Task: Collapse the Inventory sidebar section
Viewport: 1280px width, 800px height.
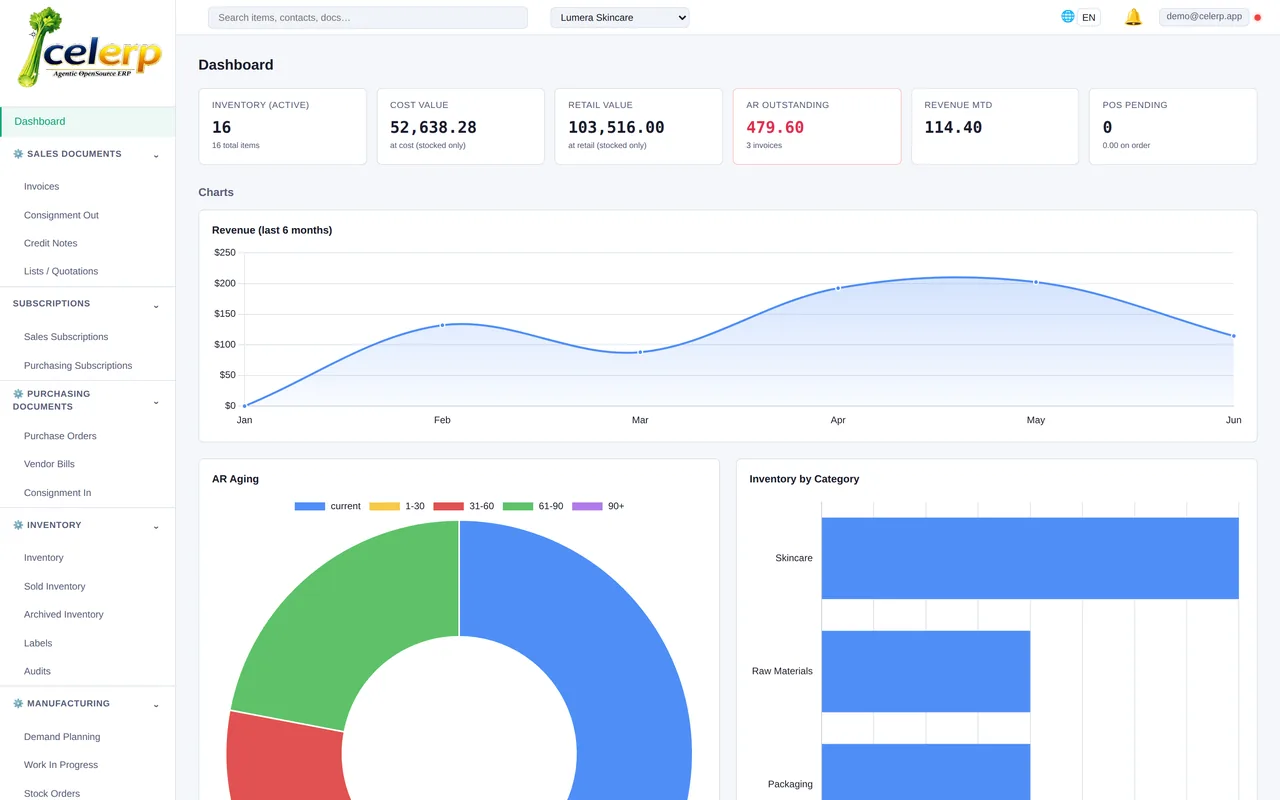Action: coord(156,526)
